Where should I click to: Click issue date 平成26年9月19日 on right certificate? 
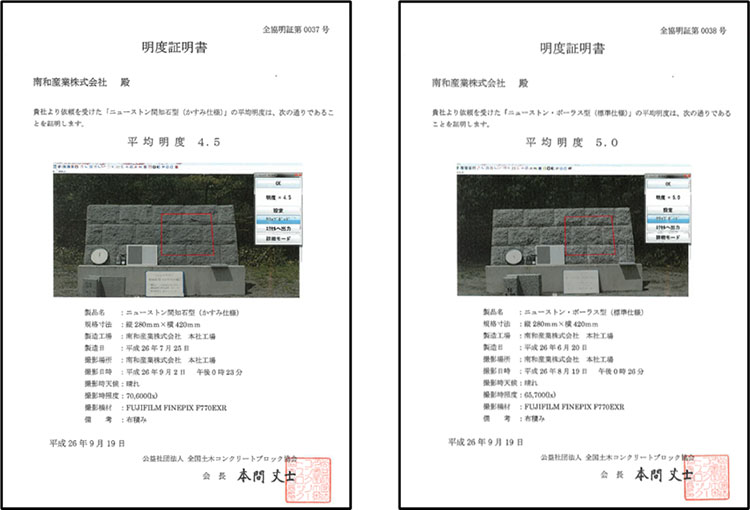click(485, 443)
